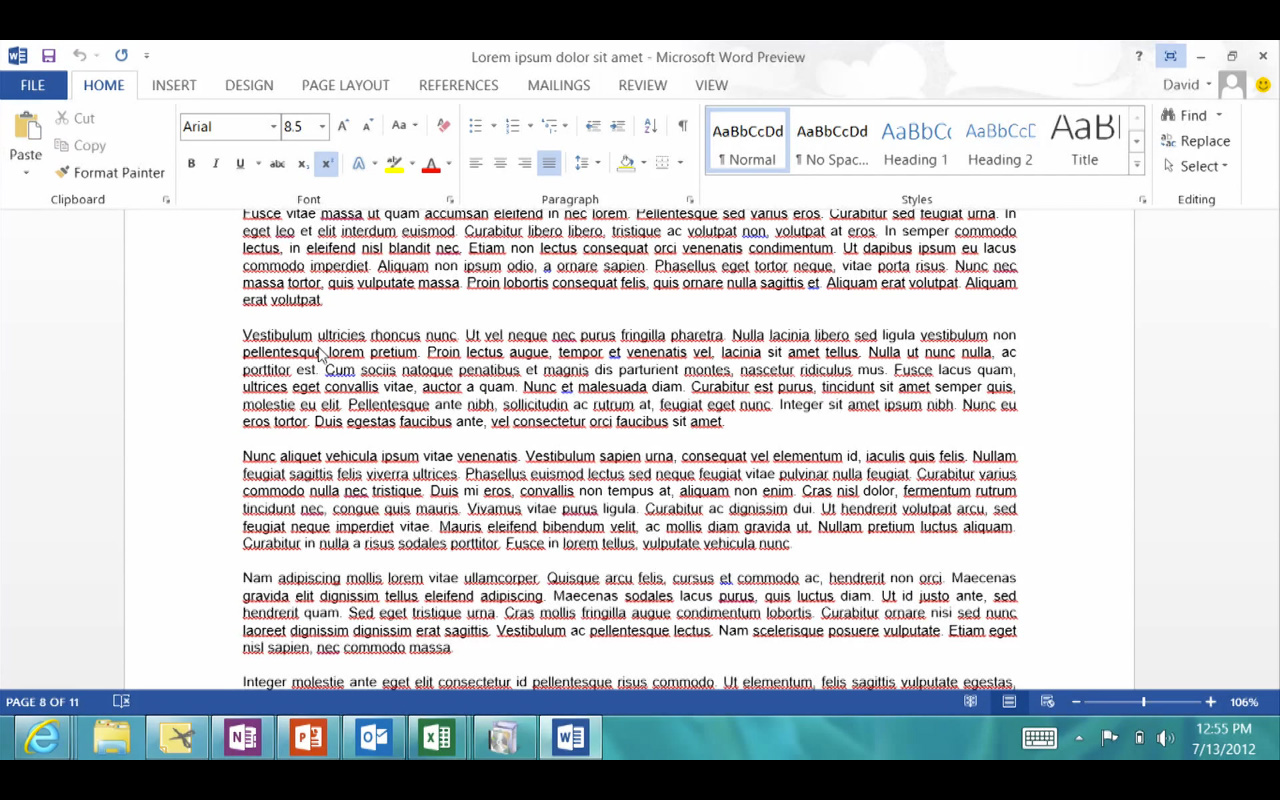Toggle Bold formatting
This screenshot has height=800, width=1280.
coord(191,163)
